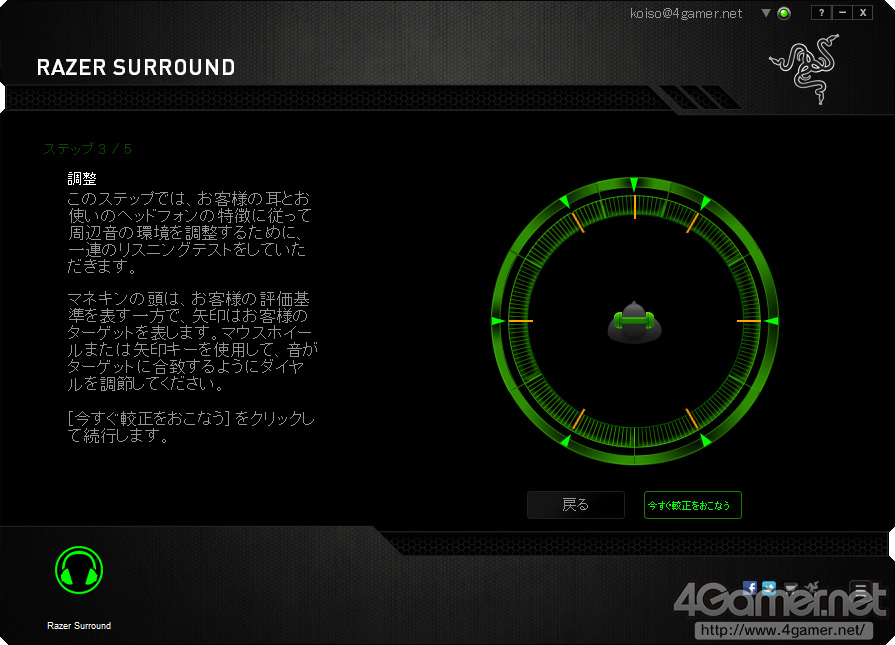895x645 pixels.
Task: Open the Razer Surround headphone tab icon
Action: pos(79,570)
